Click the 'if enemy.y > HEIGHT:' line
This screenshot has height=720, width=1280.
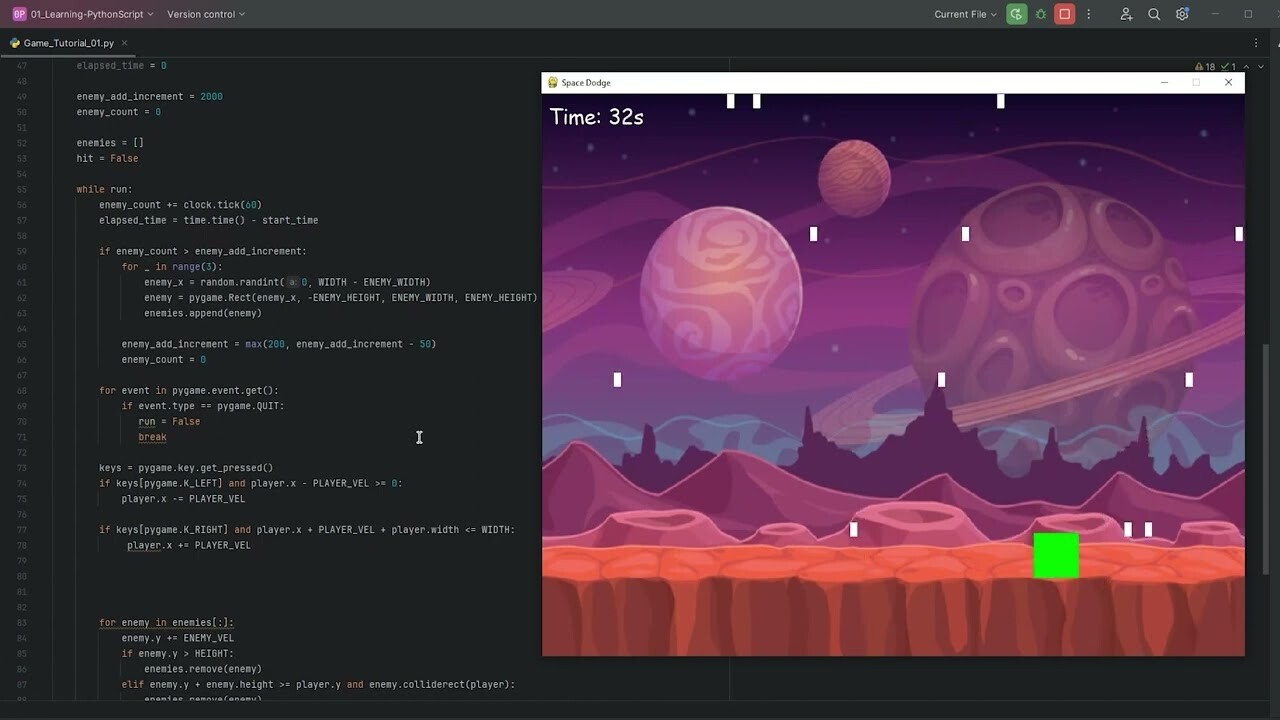pyautogui.click(x=178, y=654)
